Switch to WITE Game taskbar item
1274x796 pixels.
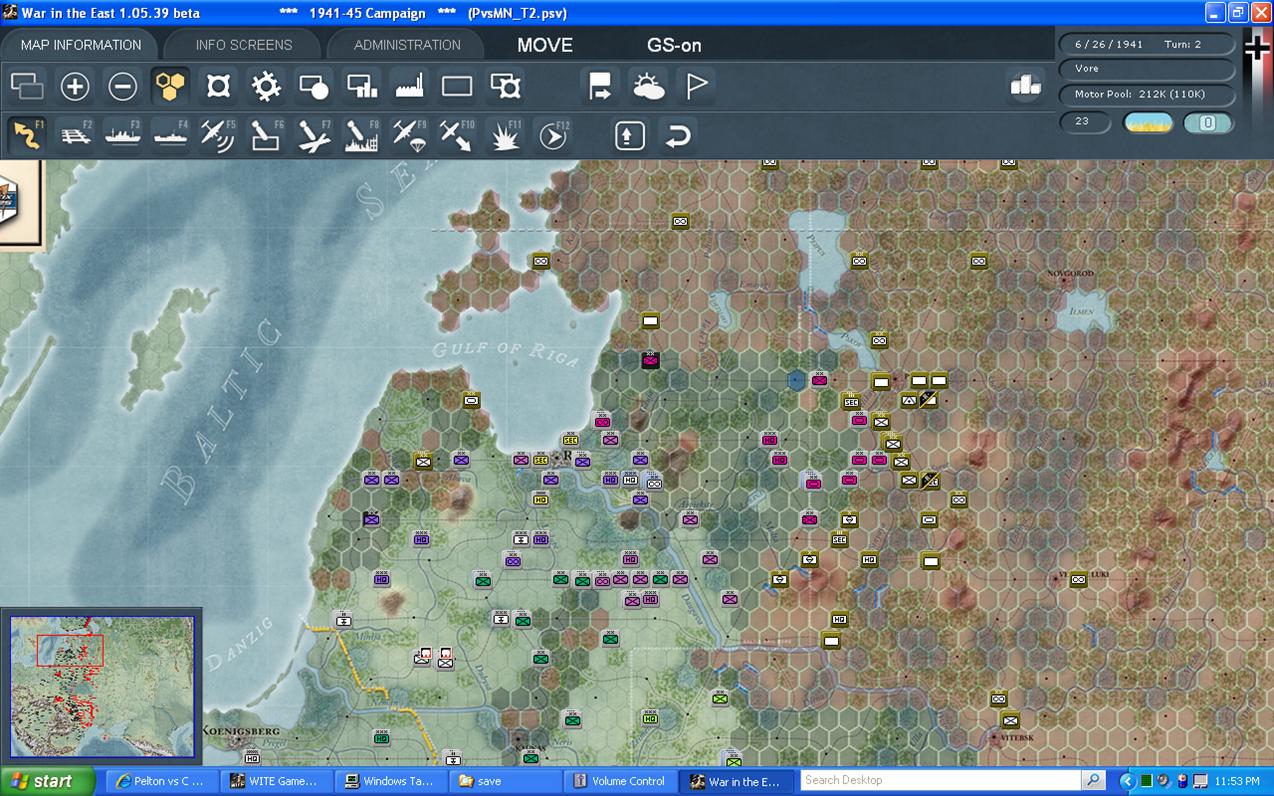[x=274, y=781]
